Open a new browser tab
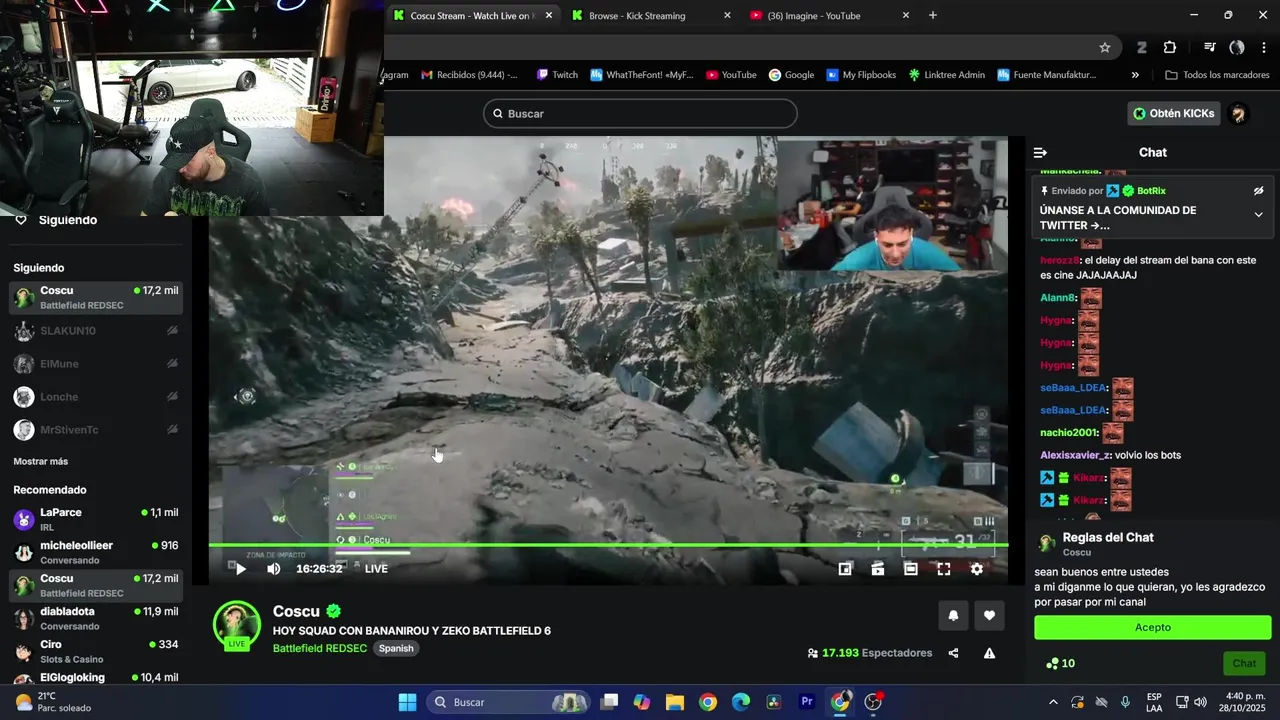1280x720 pixels. 933,15
